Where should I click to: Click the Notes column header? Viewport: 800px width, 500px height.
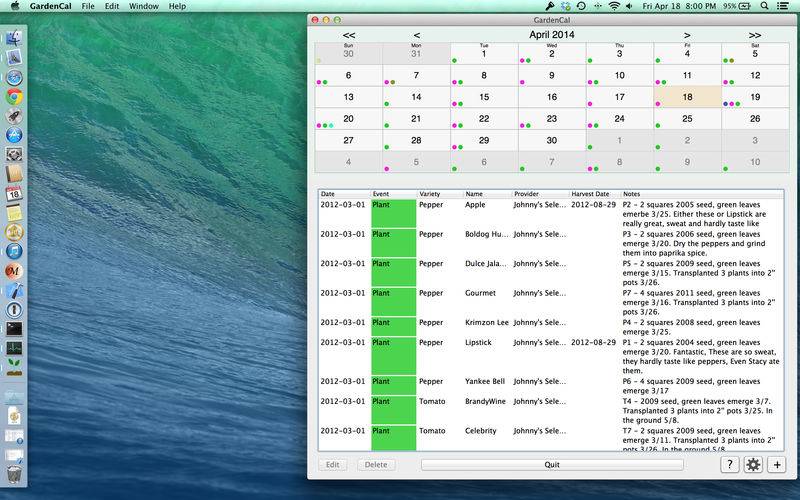(x=702, y=194)
